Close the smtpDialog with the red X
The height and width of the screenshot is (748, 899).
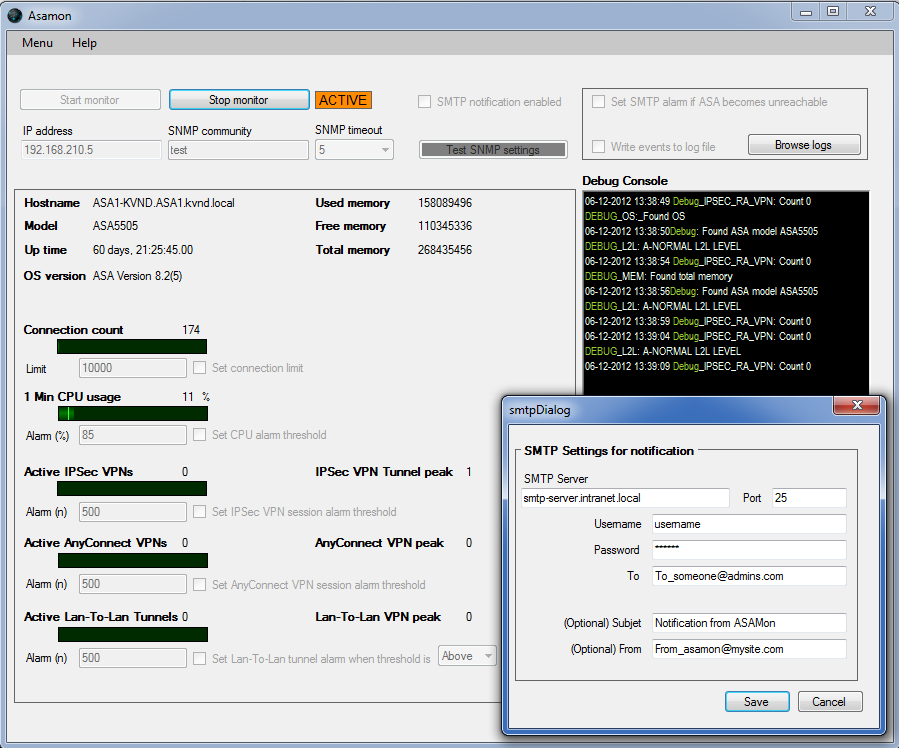point(857,405)
